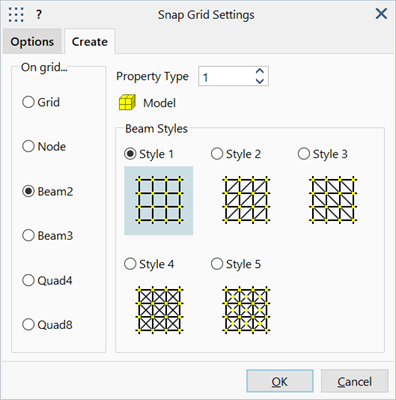Switch to the Options tab
Viewport: 396px width, 400px height.
pyautogui.click(x=32, y=42)
